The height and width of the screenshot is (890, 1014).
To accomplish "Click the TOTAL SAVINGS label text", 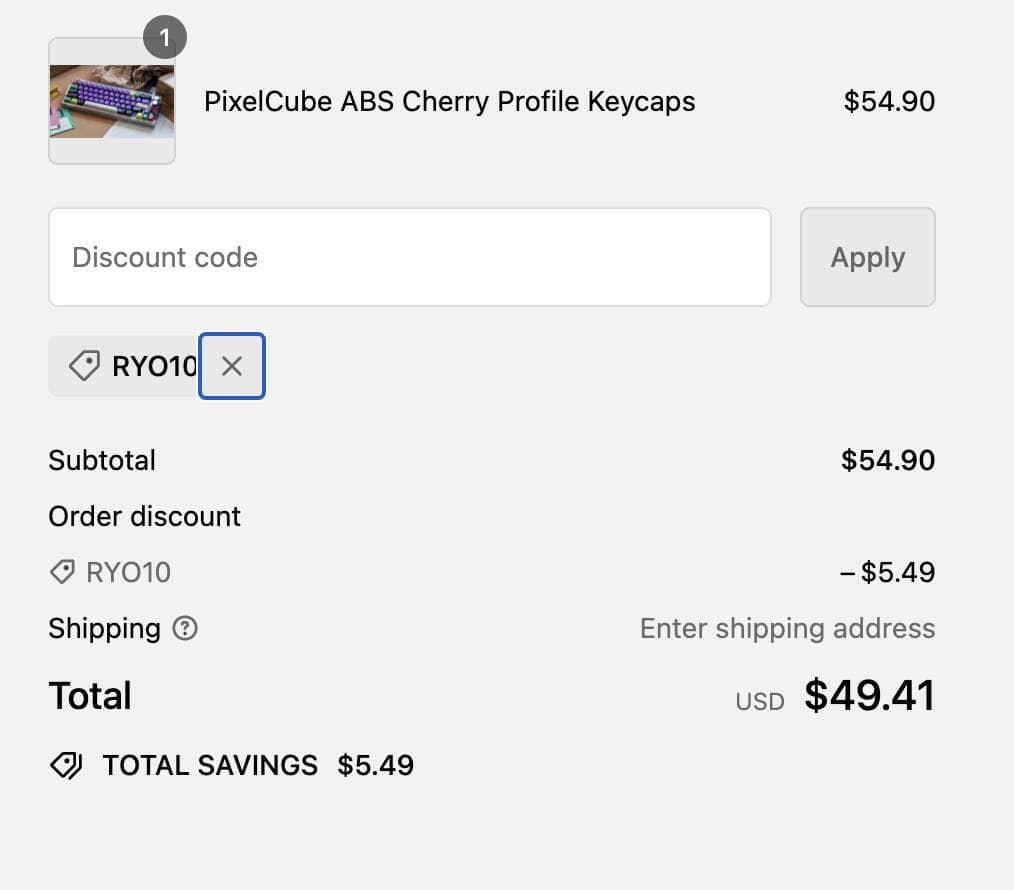I will [x=210, y=766].
